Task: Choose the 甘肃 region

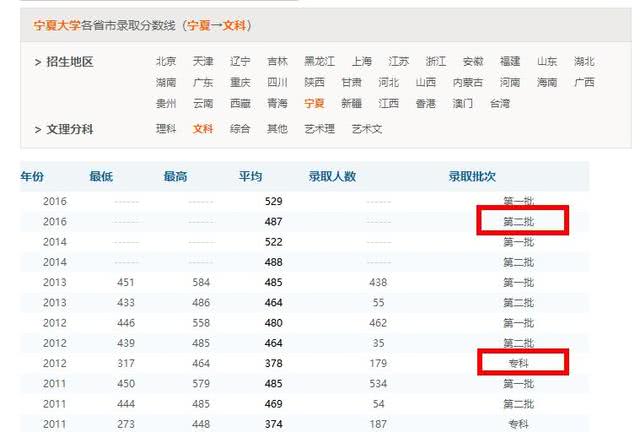Action: tap(351, 82)
